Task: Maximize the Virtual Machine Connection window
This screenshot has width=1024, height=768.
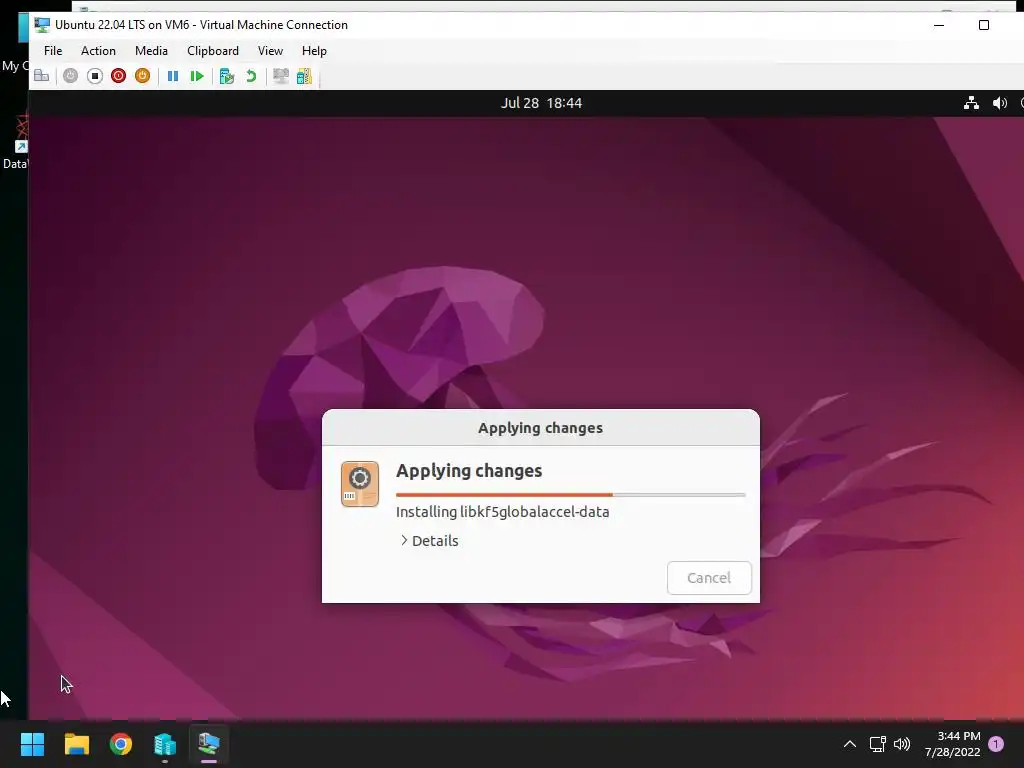Action: 984,25
